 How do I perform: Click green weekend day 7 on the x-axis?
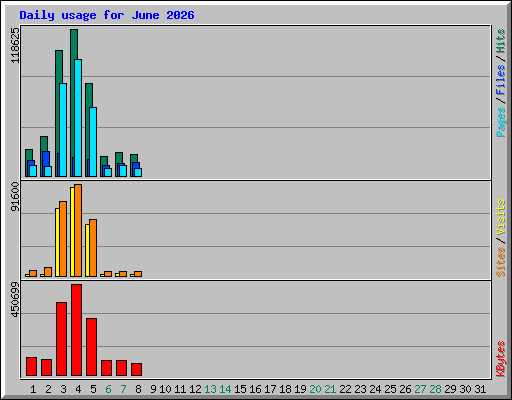[x=123, y=389]
